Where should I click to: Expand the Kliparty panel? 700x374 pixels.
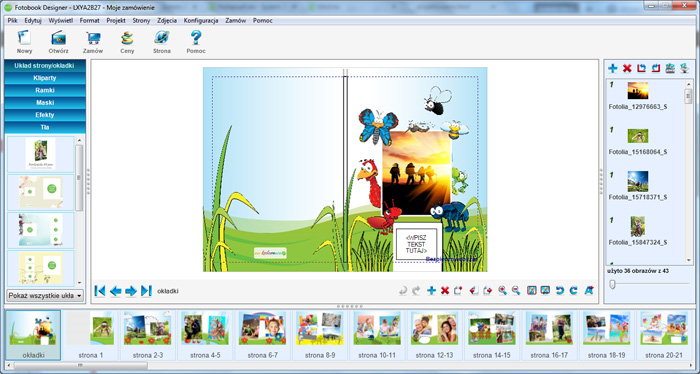(x=45, y=78)
